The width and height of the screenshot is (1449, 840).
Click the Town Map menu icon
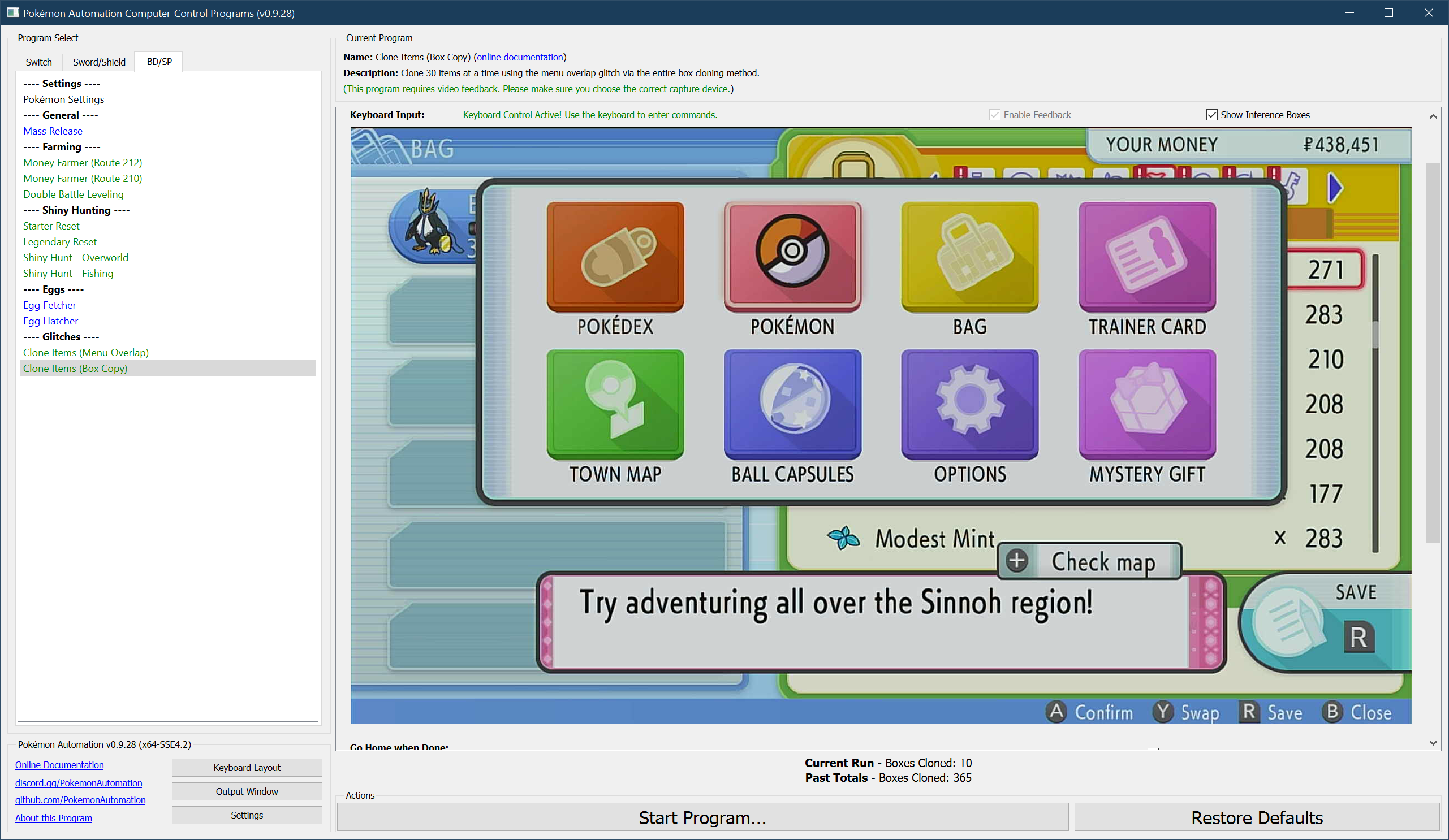[x=615, y=404]
